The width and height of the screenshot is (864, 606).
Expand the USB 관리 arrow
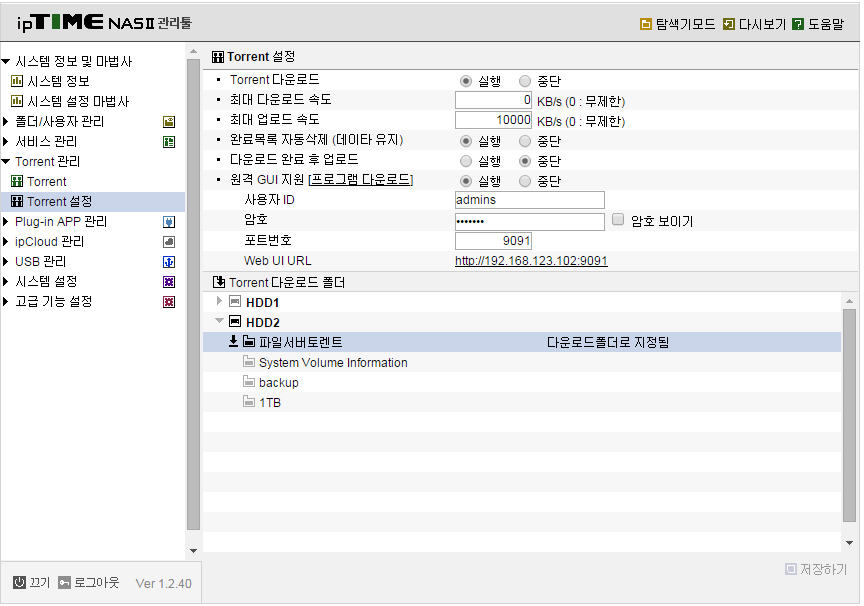tap(6, 262)
